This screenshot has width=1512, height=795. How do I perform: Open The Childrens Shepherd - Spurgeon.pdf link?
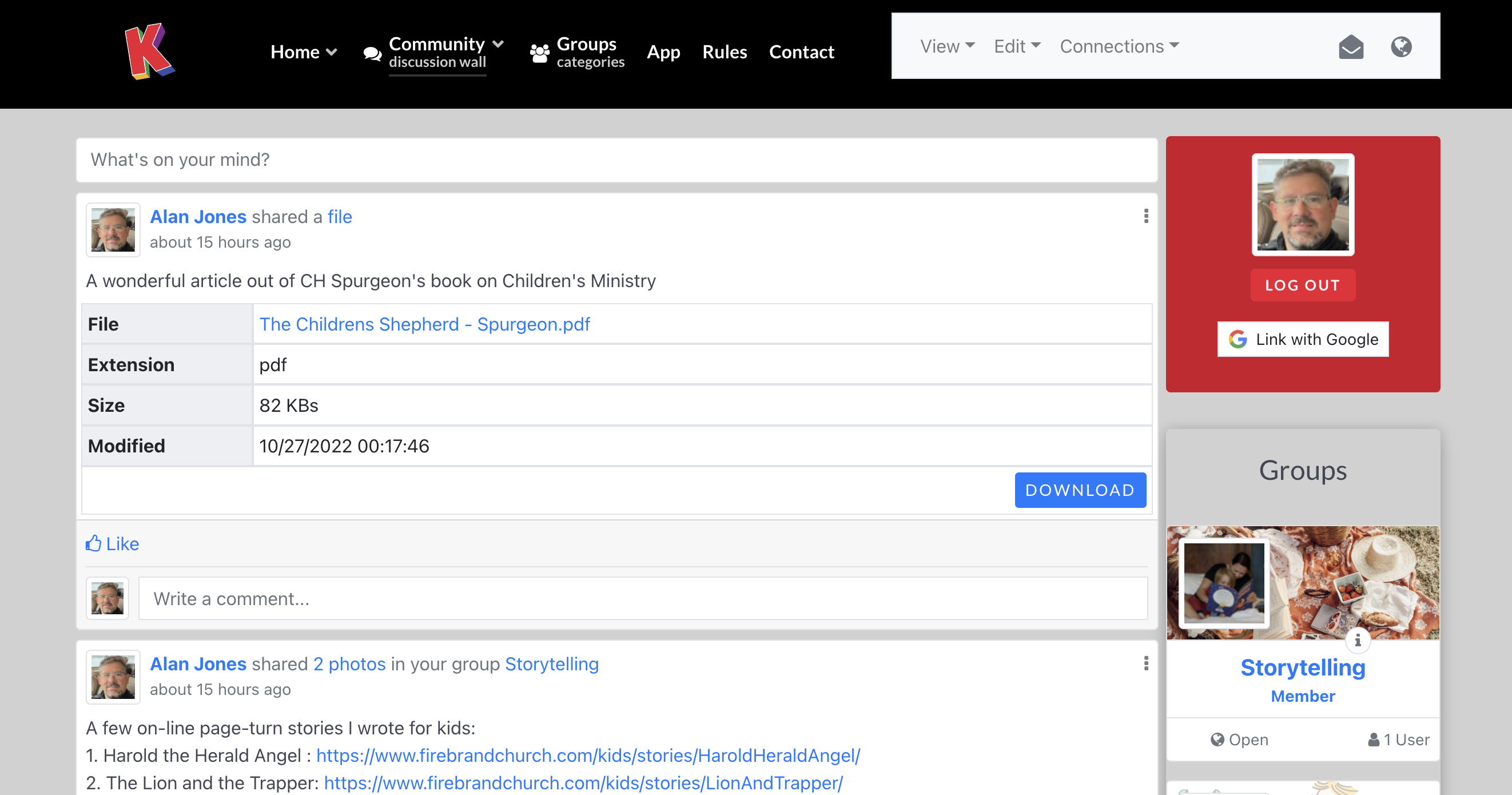point(424,324)
